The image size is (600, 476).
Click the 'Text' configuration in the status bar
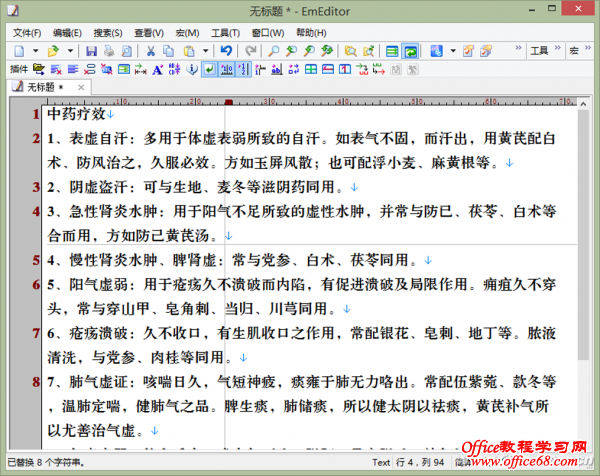tap(381, 463)
